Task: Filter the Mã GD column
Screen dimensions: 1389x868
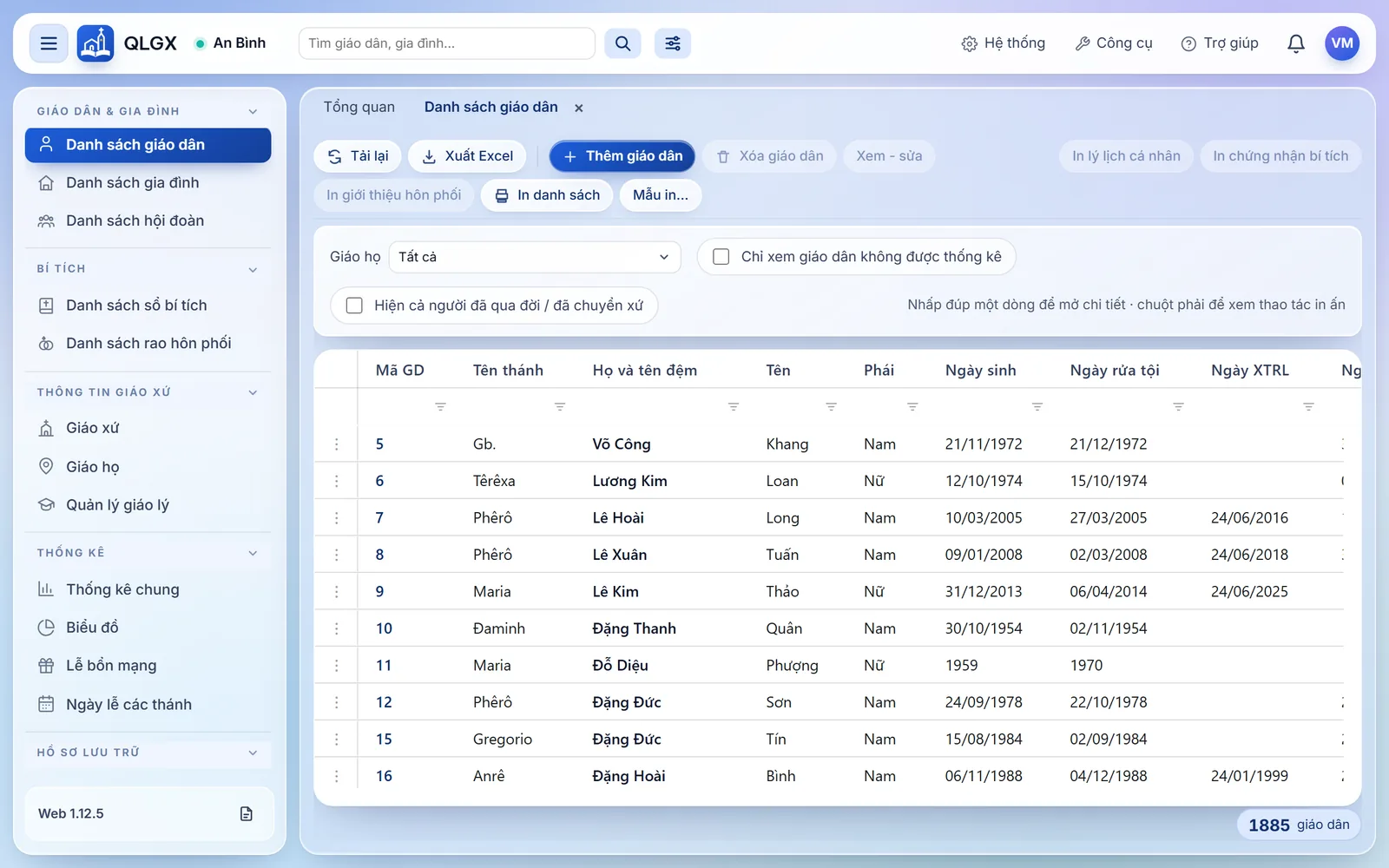Action: pyautogui.click(x=440, y=406)
